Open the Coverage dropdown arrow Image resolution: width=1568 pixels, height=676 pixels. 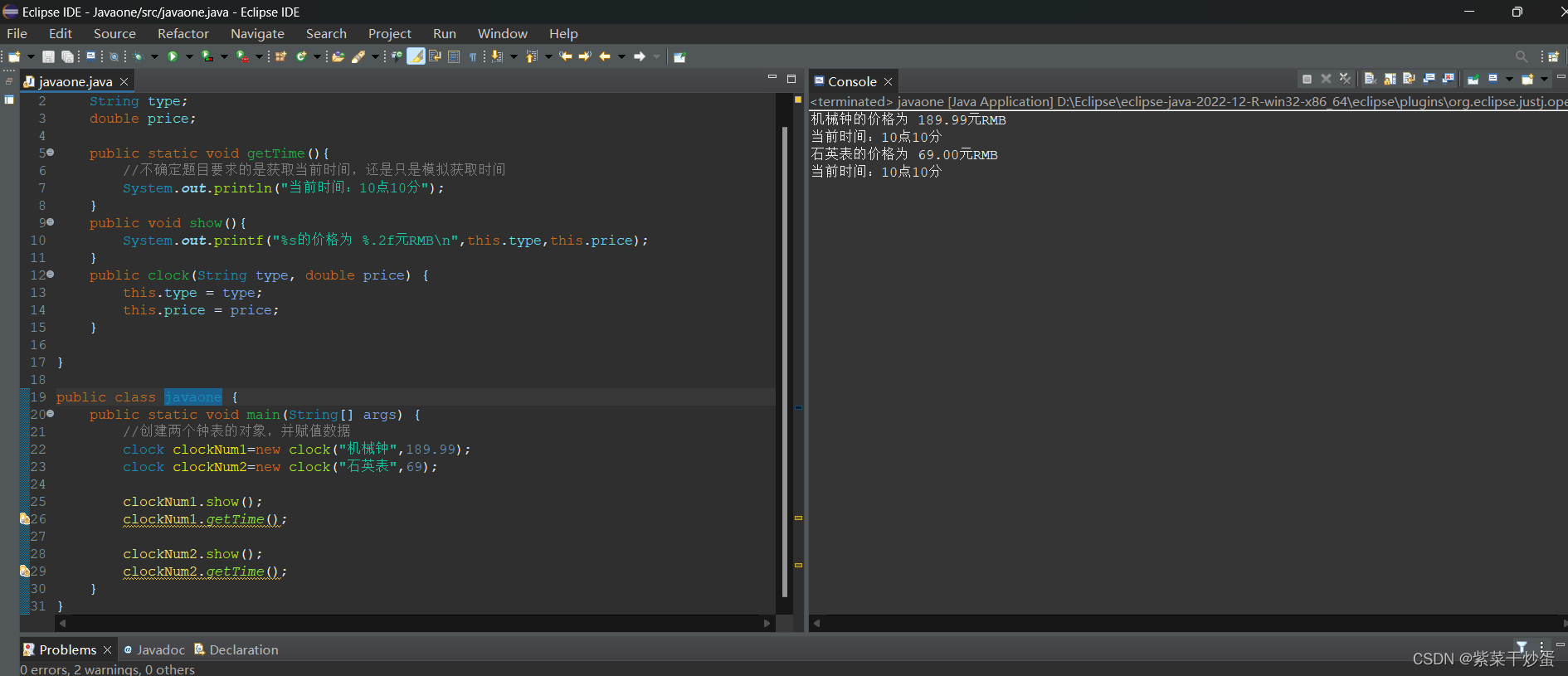click(x=224, y=56)
